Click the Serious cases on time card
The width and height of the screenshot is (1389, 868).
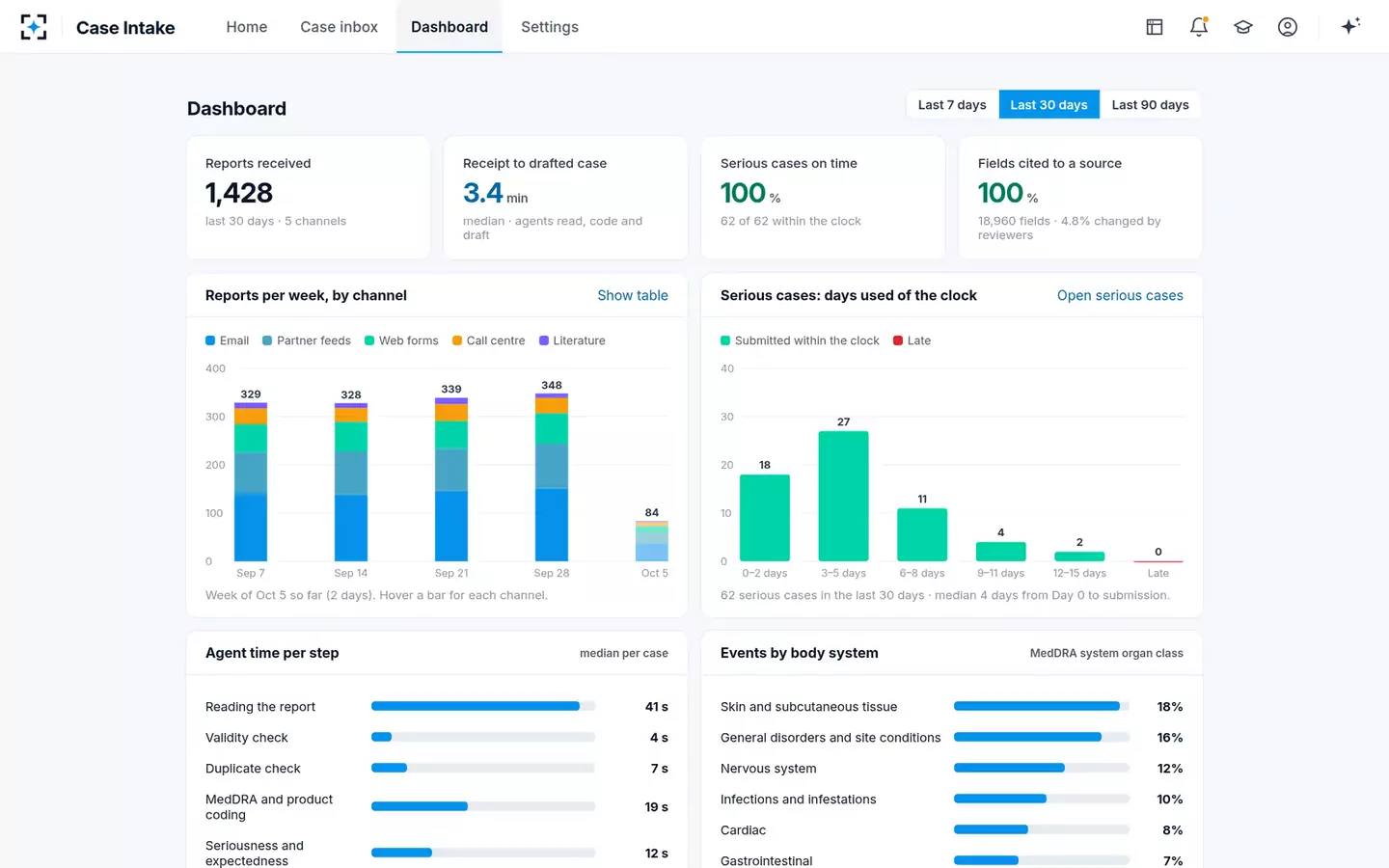pos(823,198)
